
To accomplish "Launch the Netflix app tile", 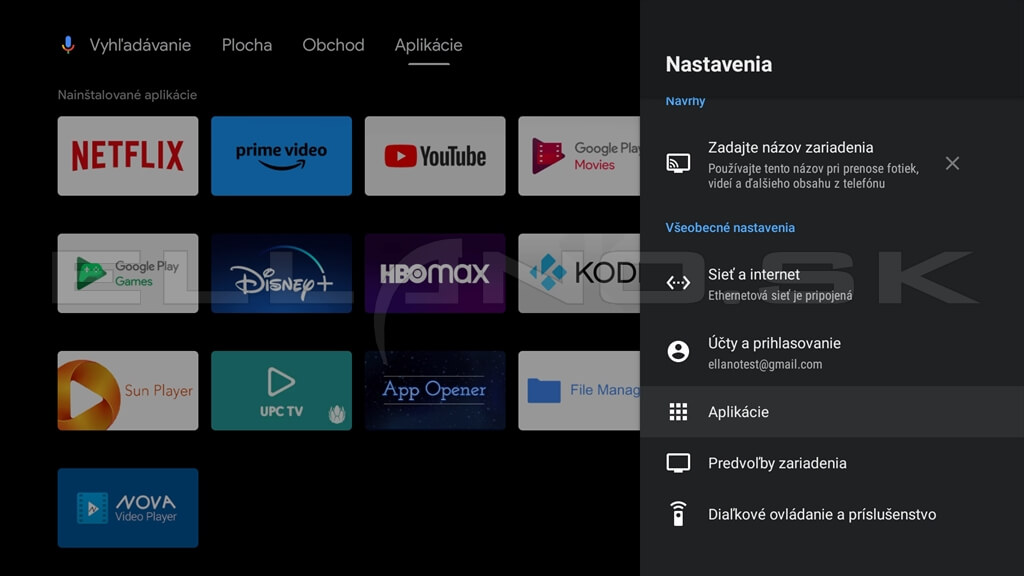I will (128, 156).
